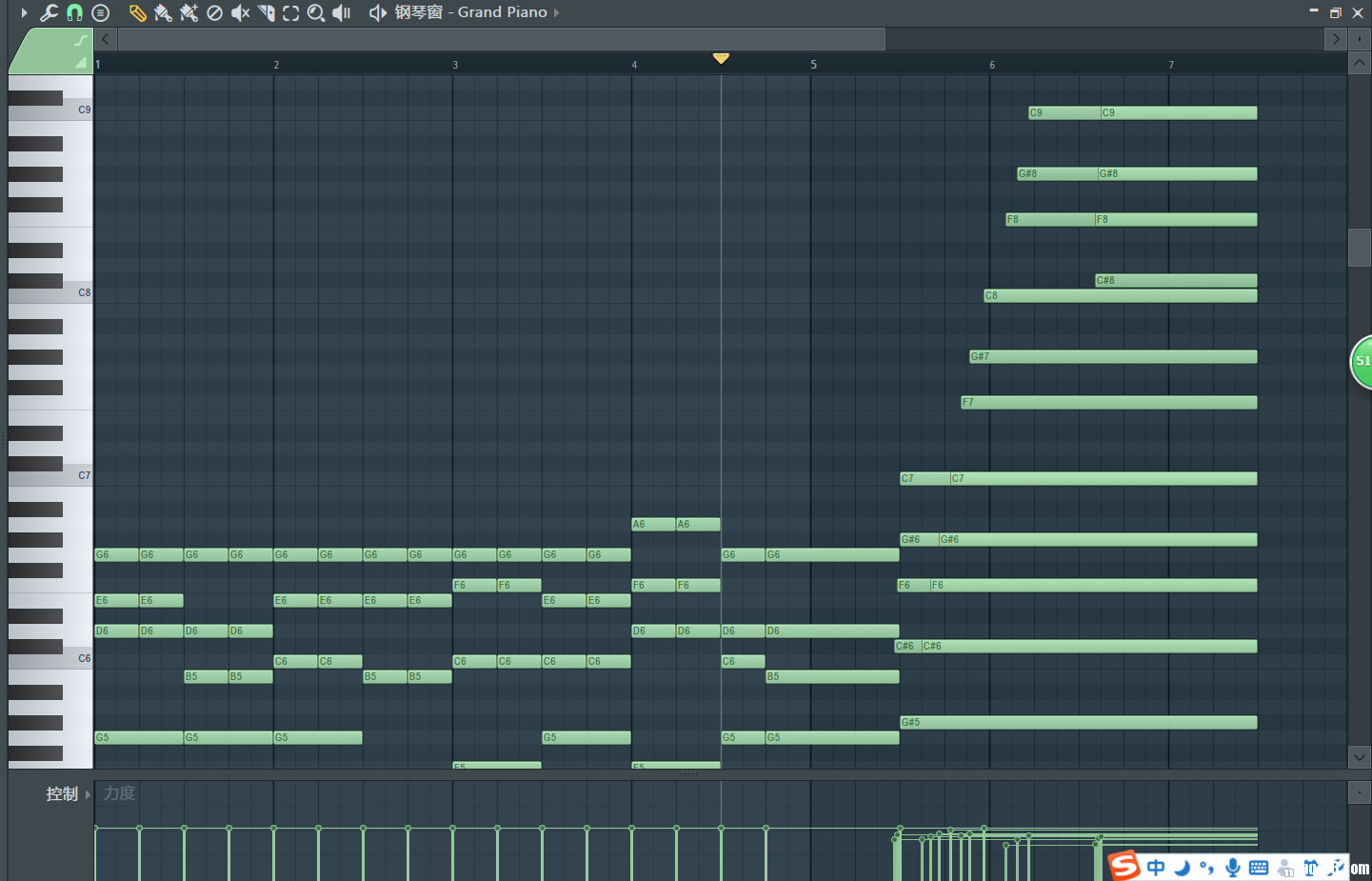Click the horizontal scroll left arrow
Image resolution: width=1372 pixels, height=881 pixels.
pyautogui.click(x=105, y=39)
